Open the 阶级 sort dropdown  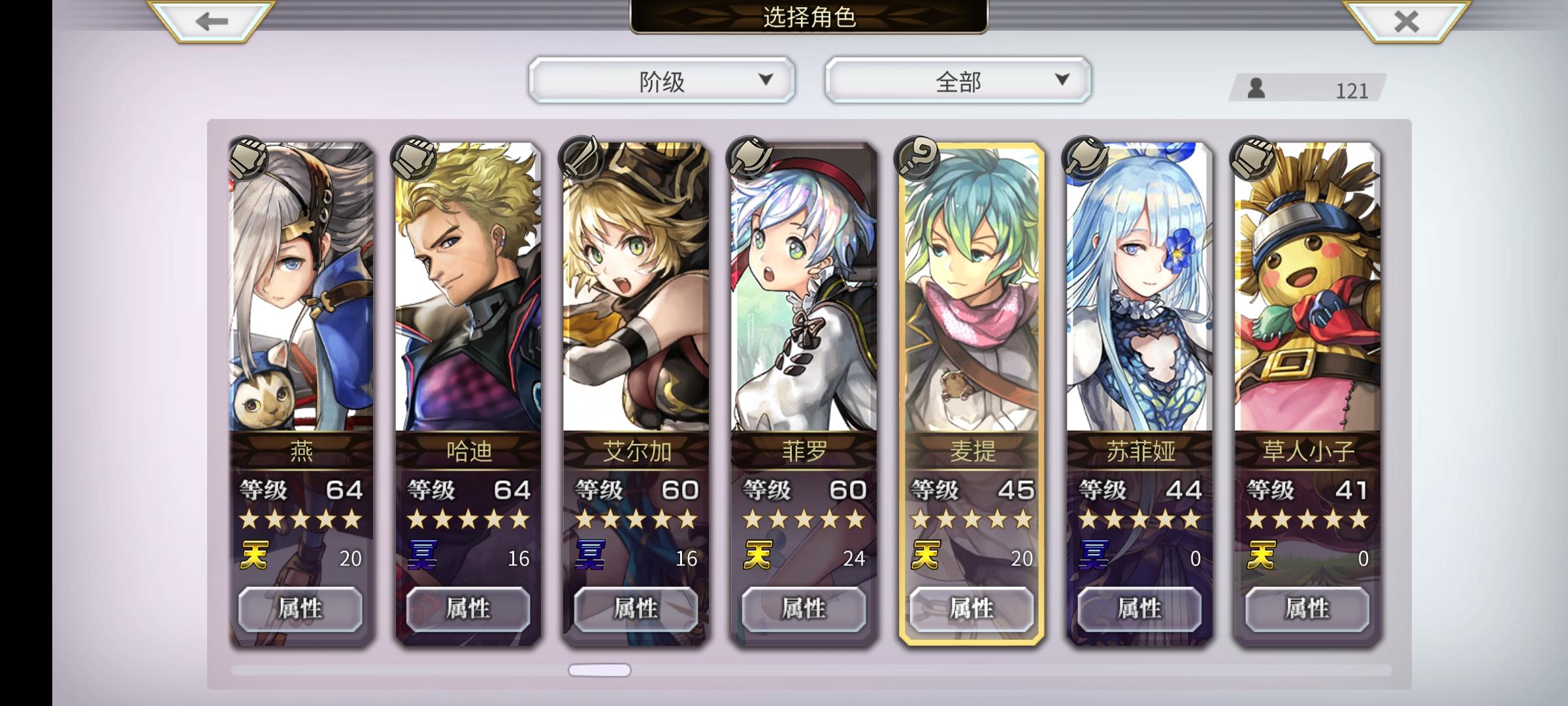point(662,80)
